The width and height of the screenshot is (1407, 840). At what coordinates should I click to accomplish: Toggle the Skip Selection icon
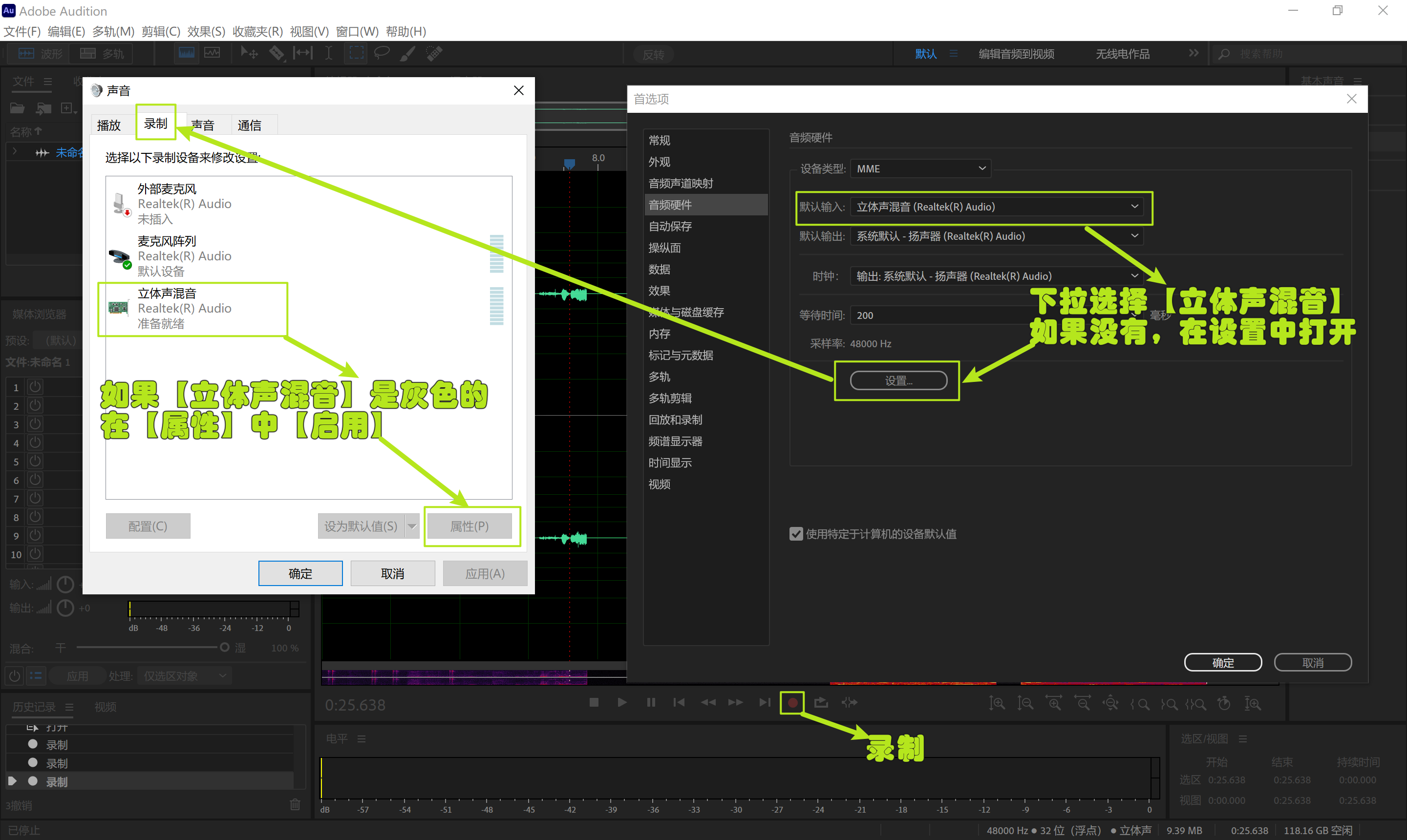click(x=849, y=702)
